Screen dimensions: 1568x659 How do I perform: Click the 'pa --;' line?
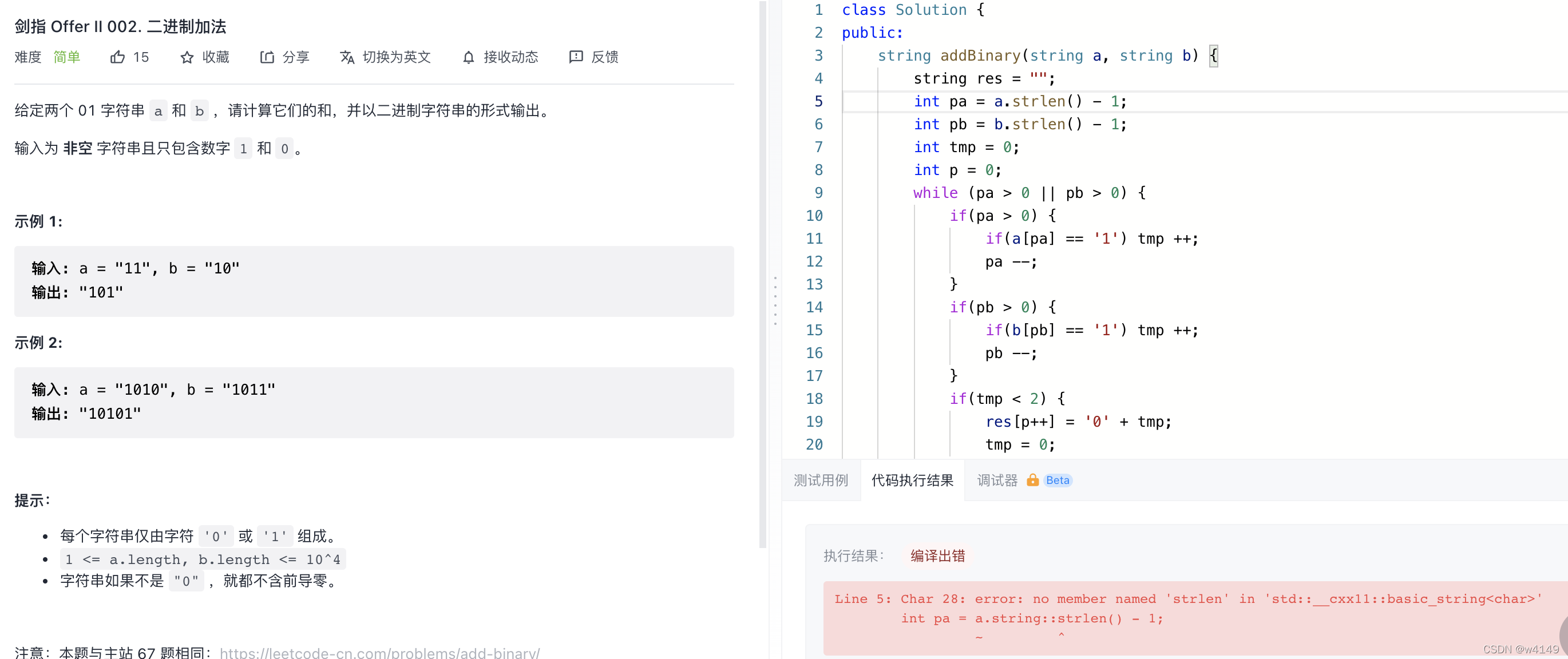click(x=1011, y=261)
